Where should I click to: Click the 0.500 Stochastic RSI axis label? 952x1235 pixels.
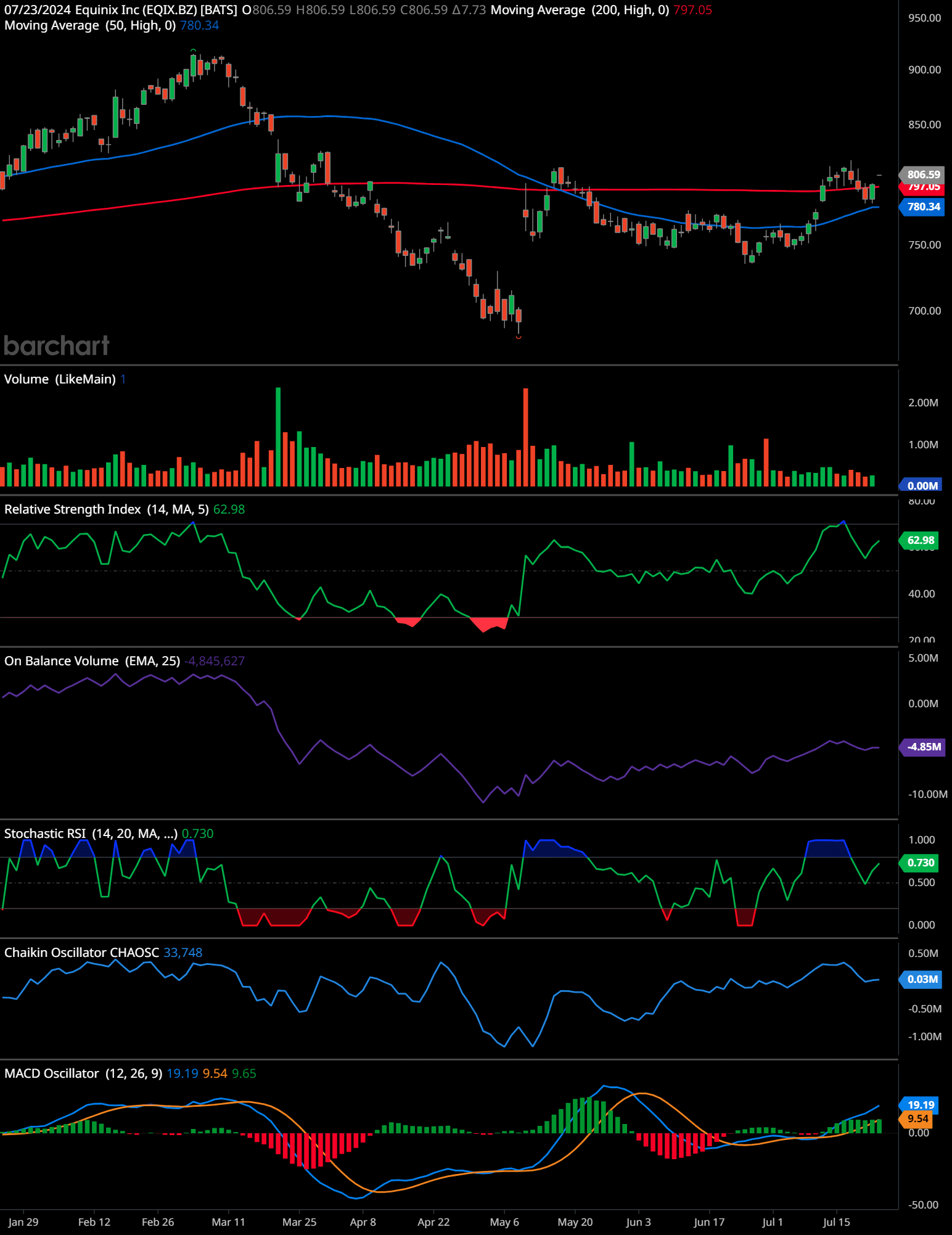click(921, 882)
